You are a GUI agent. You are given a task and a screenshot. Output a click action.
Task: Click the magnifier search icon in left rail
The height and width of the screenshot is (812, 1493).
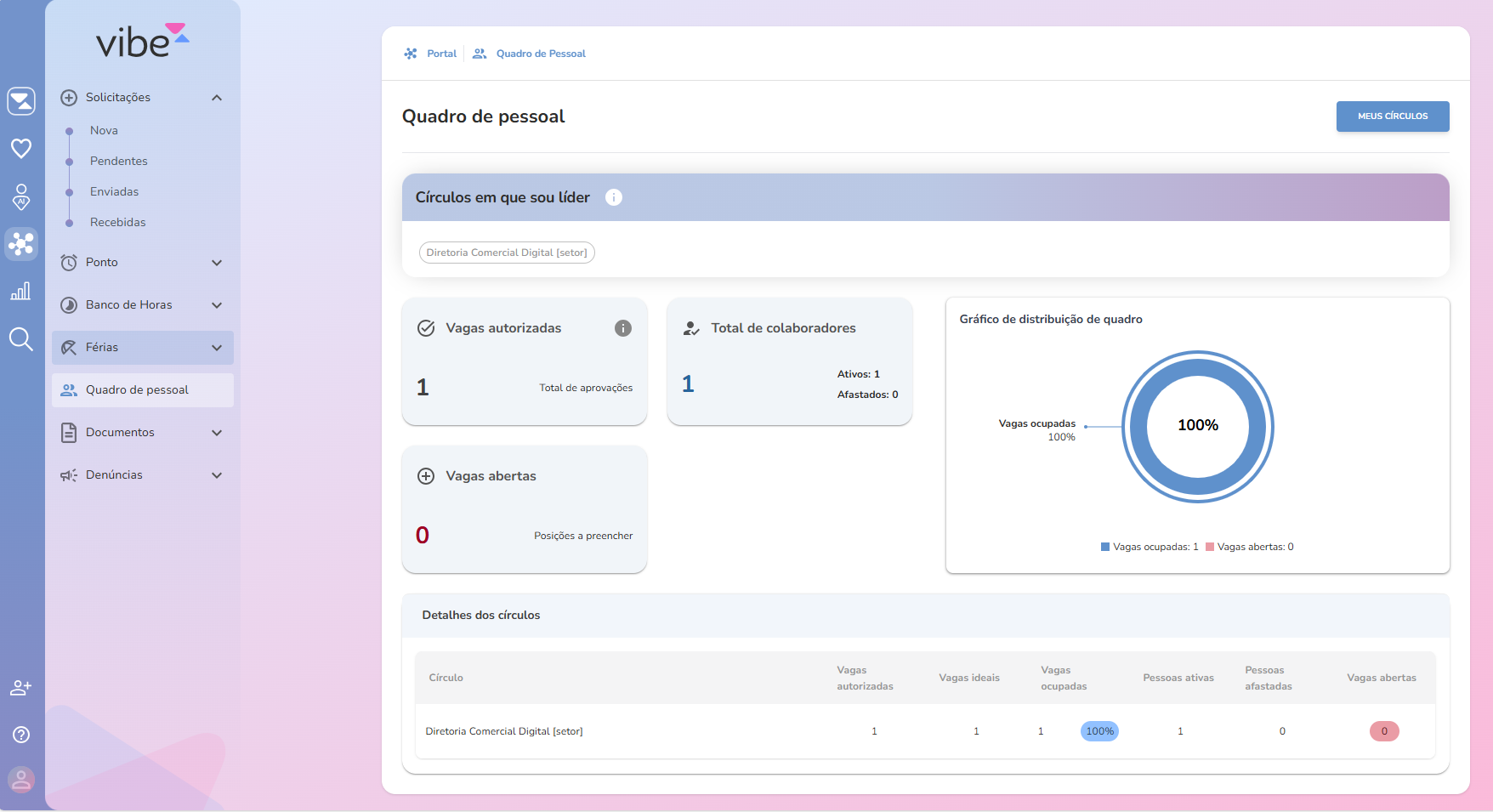pyautogui.click(x=21, y=339)
